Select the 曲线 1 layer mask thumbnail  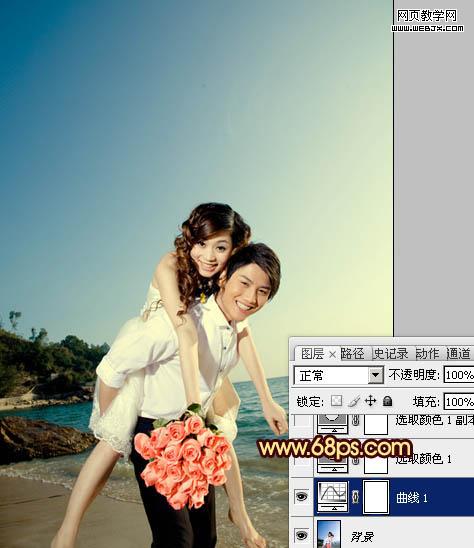(376, 497)
